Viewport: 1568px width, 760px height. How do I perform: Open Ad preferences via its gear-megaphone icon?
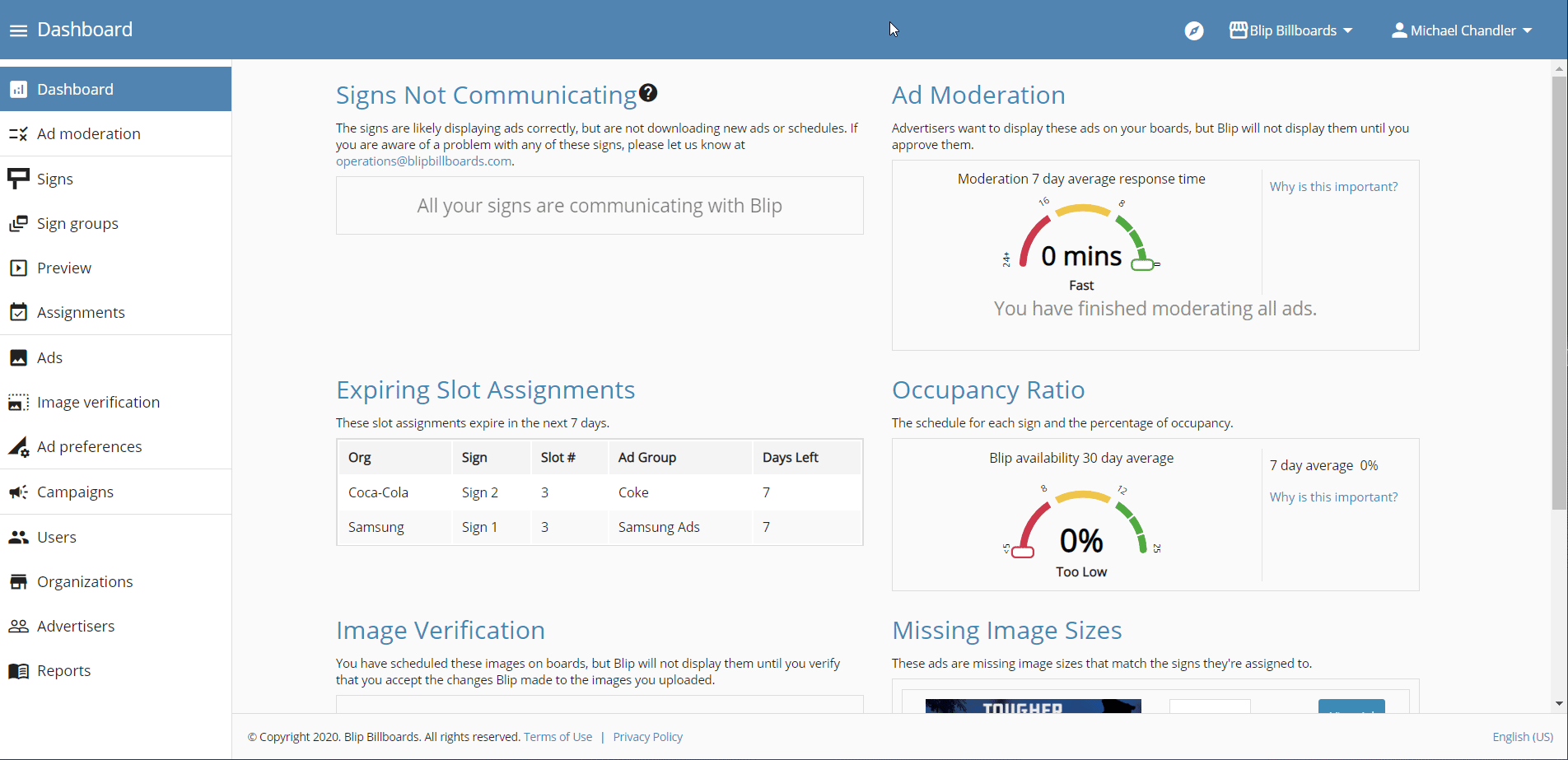[x=18, y=445]
